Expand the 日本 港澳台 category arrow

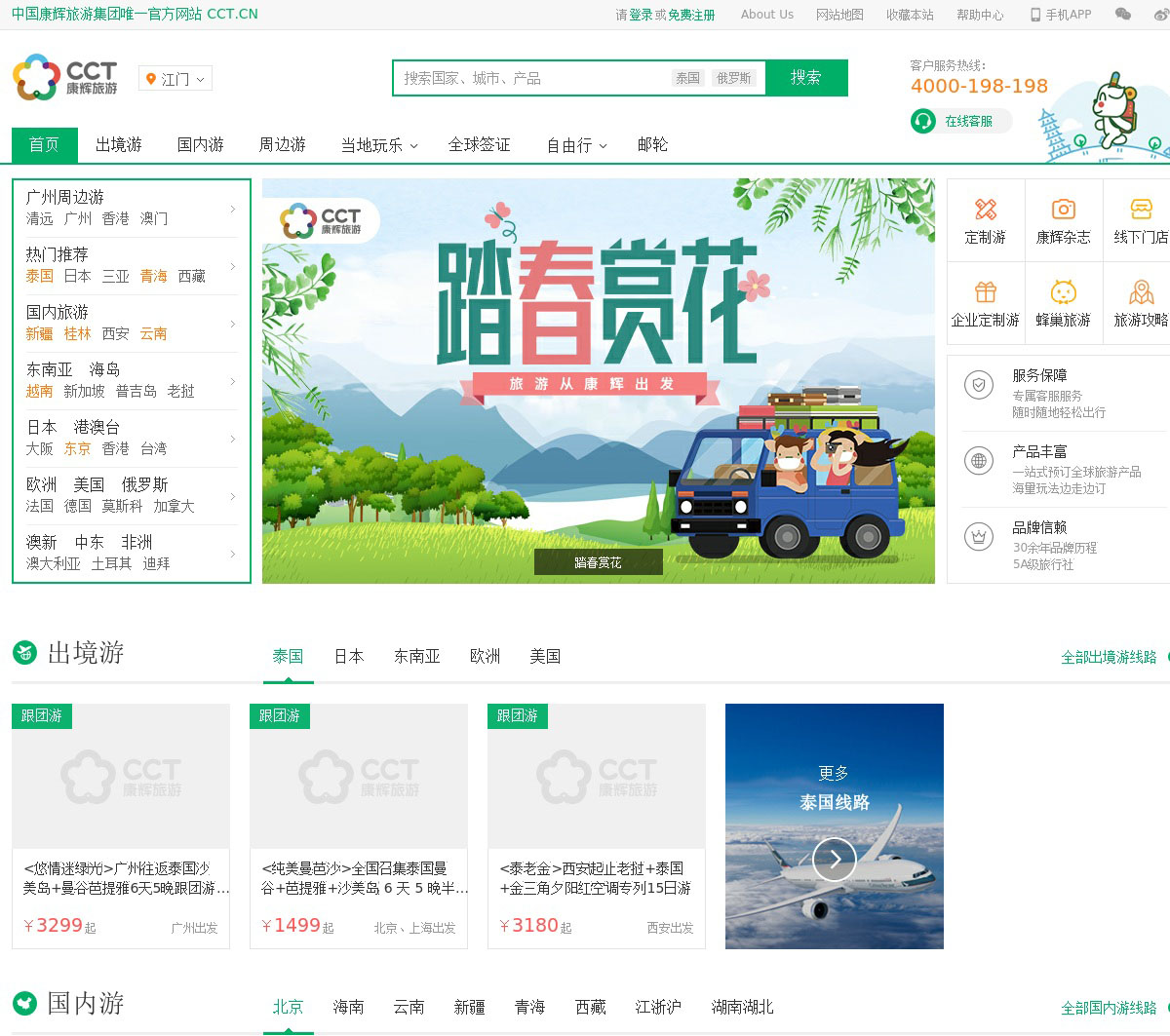tap(232, 439)
